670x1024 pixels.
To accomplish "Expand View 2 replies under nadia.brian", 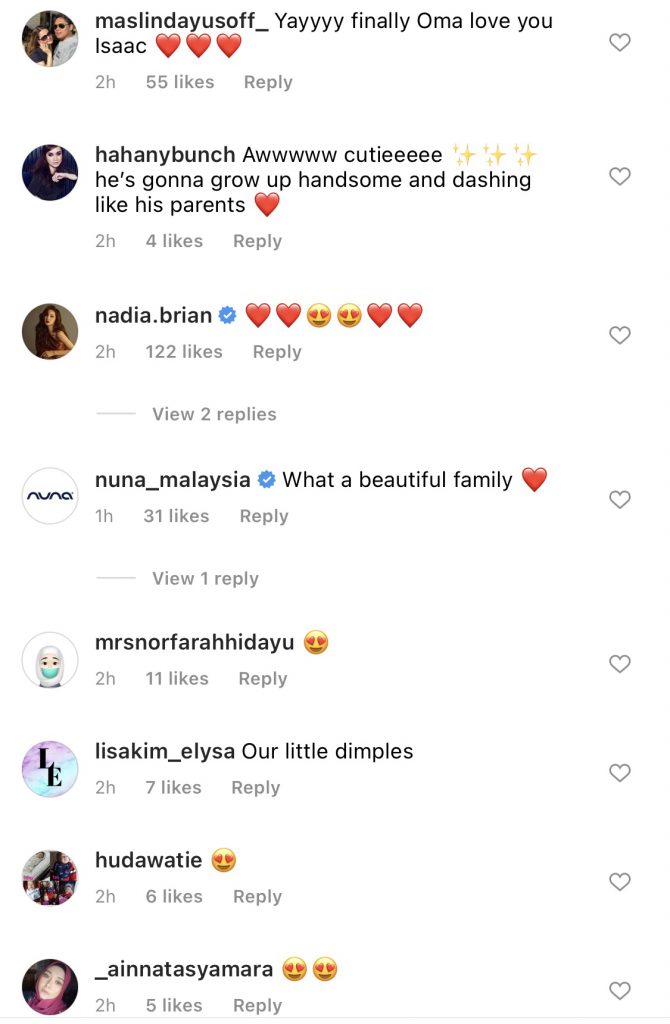I will 214,414.
